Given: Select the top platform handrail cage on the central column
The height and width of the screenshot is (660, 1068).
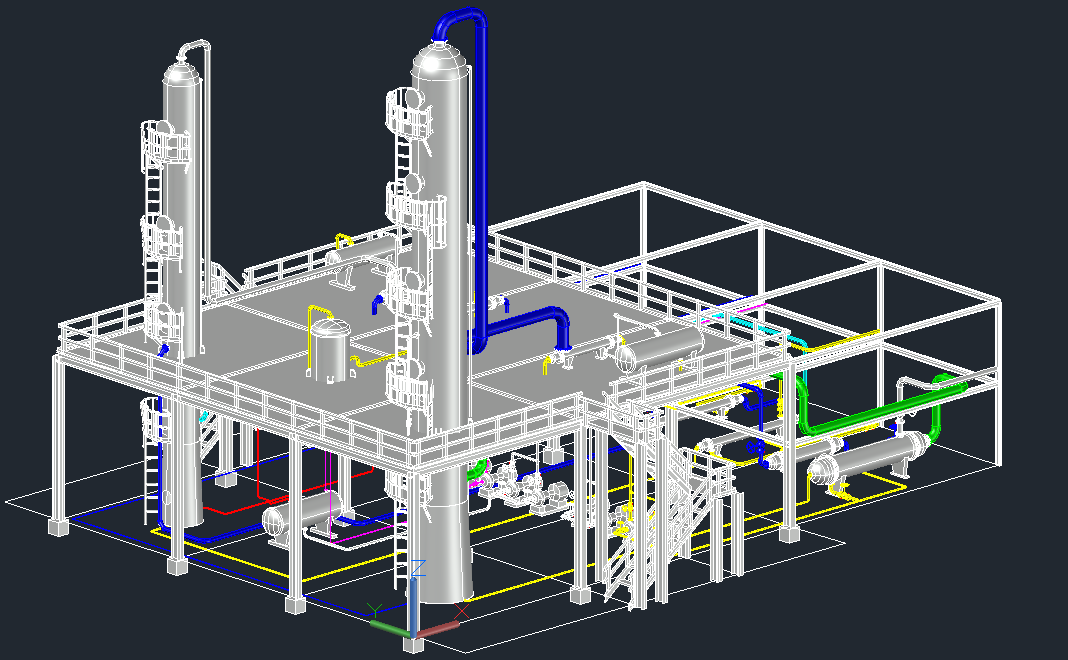Looking at the screenshot, I should pyautogui.click(x=409, y=112).
